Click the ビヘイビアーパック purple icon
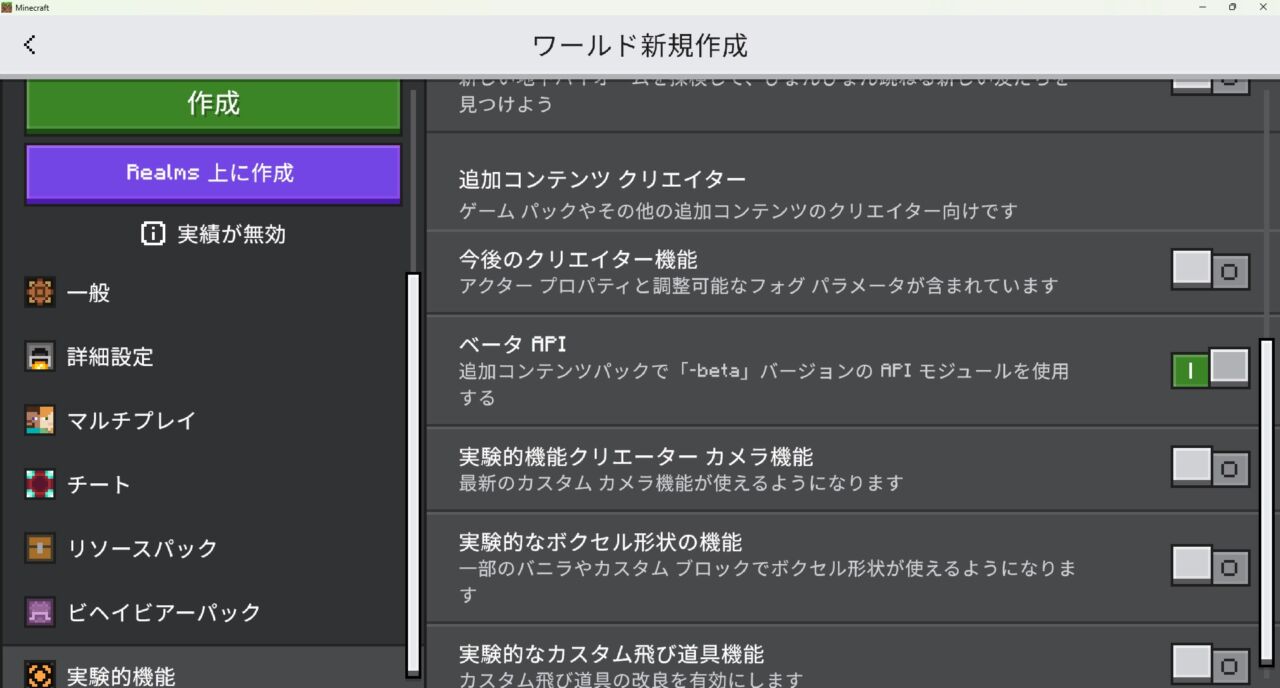The image size is (1280, 688). [x=40, y=612]
